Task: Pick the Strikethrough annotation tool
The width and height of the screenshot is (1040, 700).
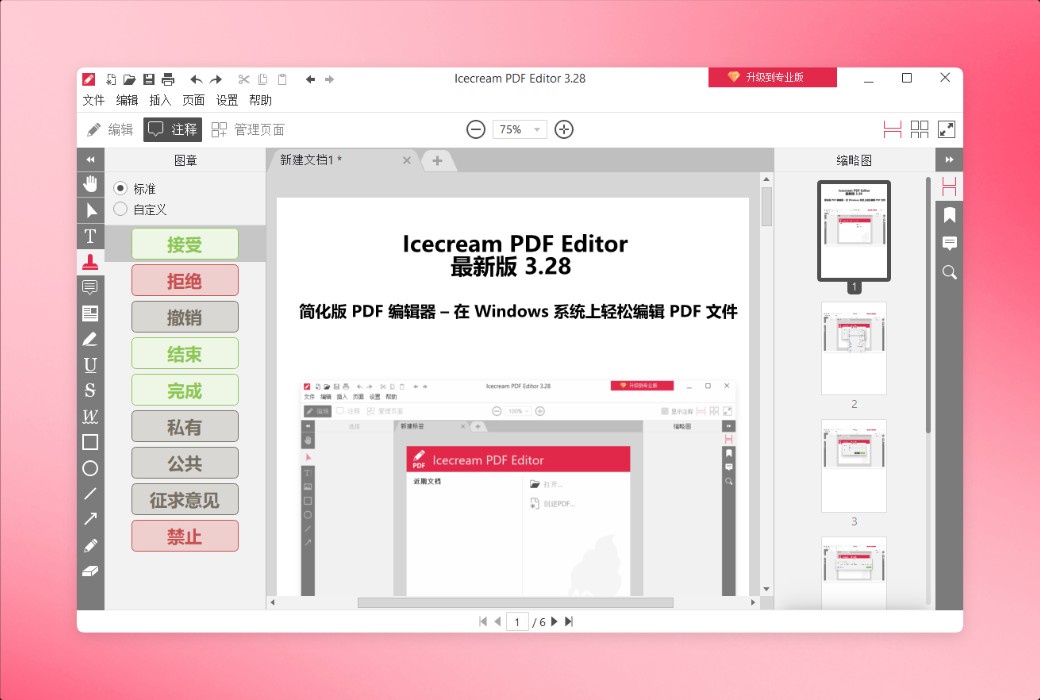Action: 90,390
